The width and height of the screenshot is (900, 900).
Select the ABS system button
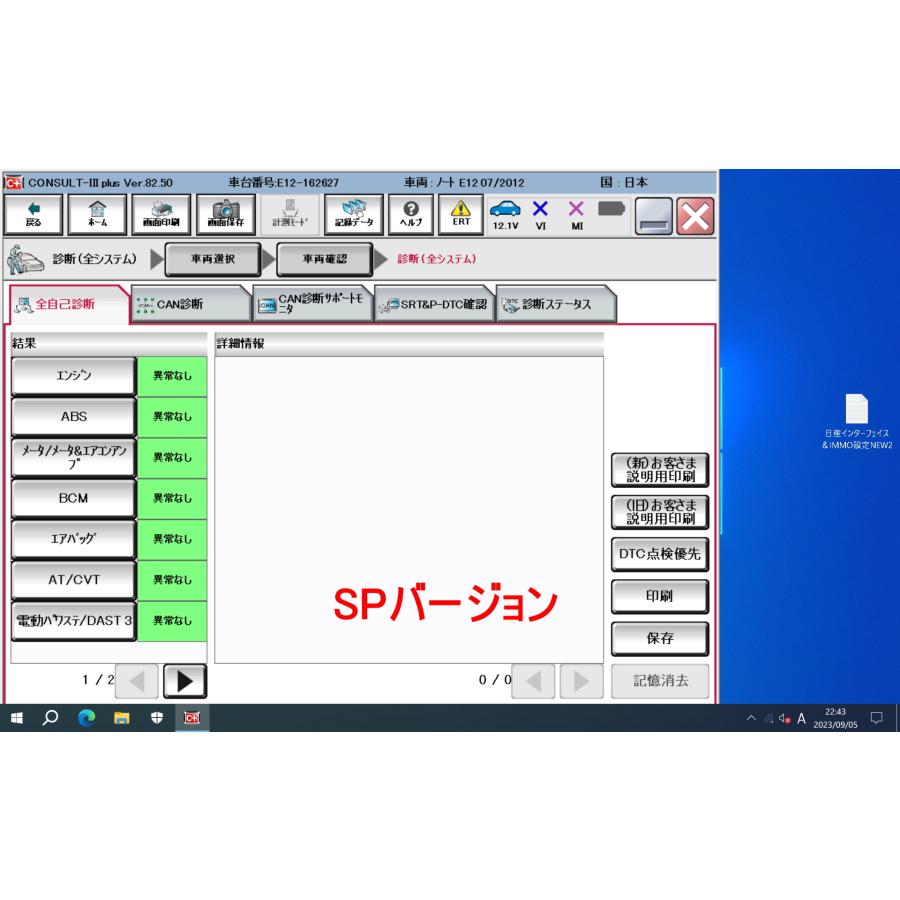coord(73,416)
